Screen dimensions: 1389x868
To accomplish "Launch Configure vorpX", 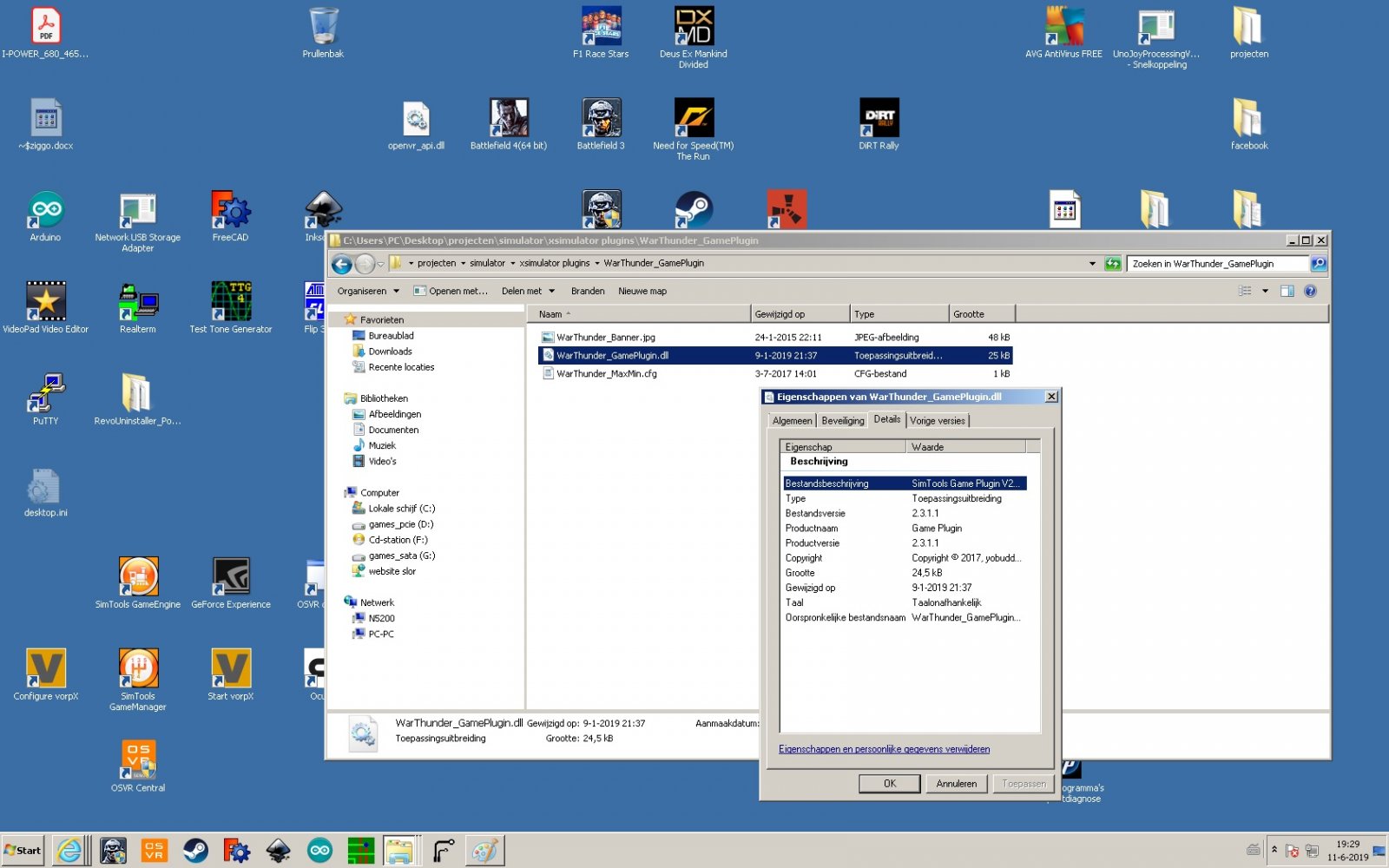I will [x=45, y=674].
